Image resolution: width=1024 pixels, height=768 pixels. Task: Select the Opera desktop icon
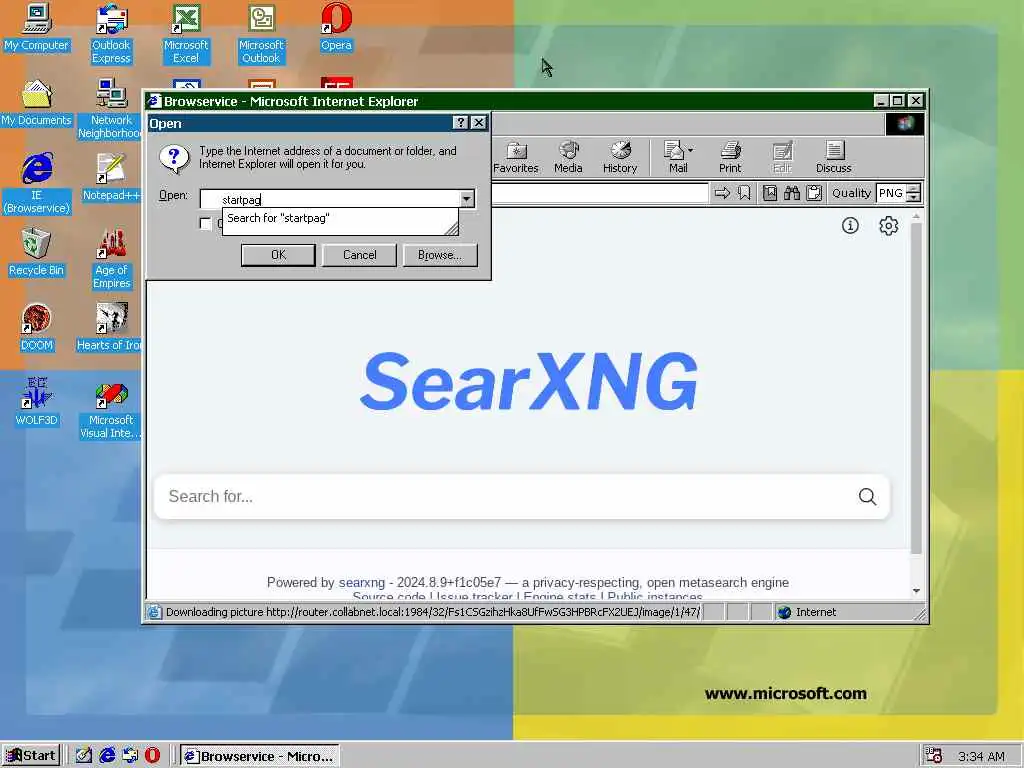point(336,28)
